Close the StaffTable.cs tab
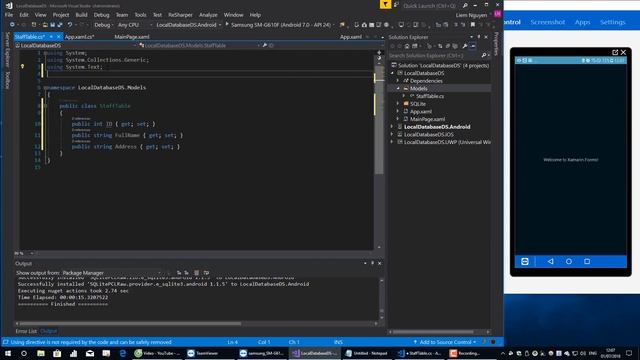The width and height of the screenshot is (640, 360). click(x=58, y=37)
